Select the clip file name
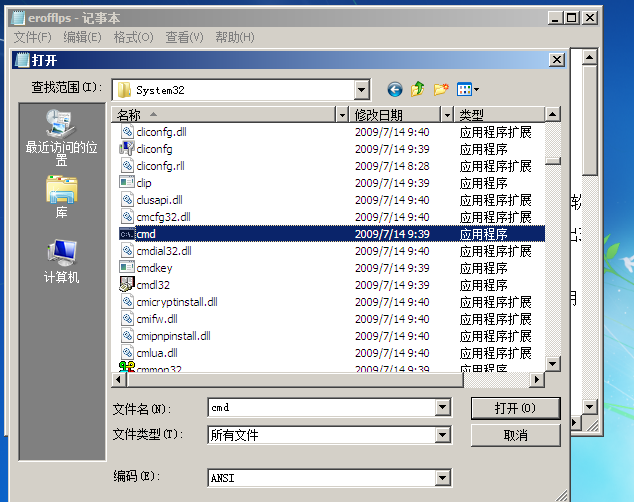This screenshot has width=634, height=502. (x=144, y=183)
